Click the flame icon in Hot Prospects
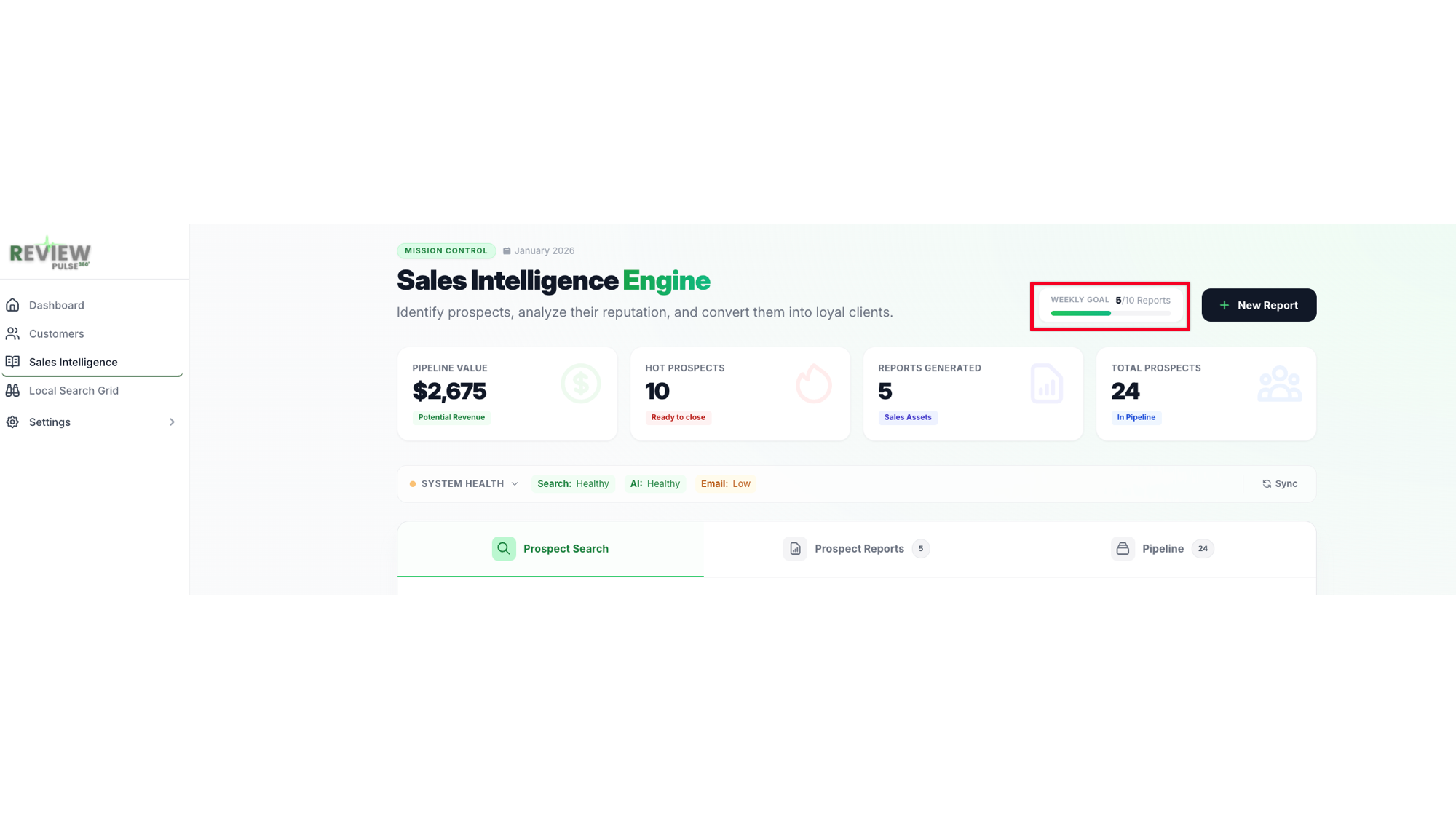The width and height of the screenshot is (1456, 819). [814, 384]
